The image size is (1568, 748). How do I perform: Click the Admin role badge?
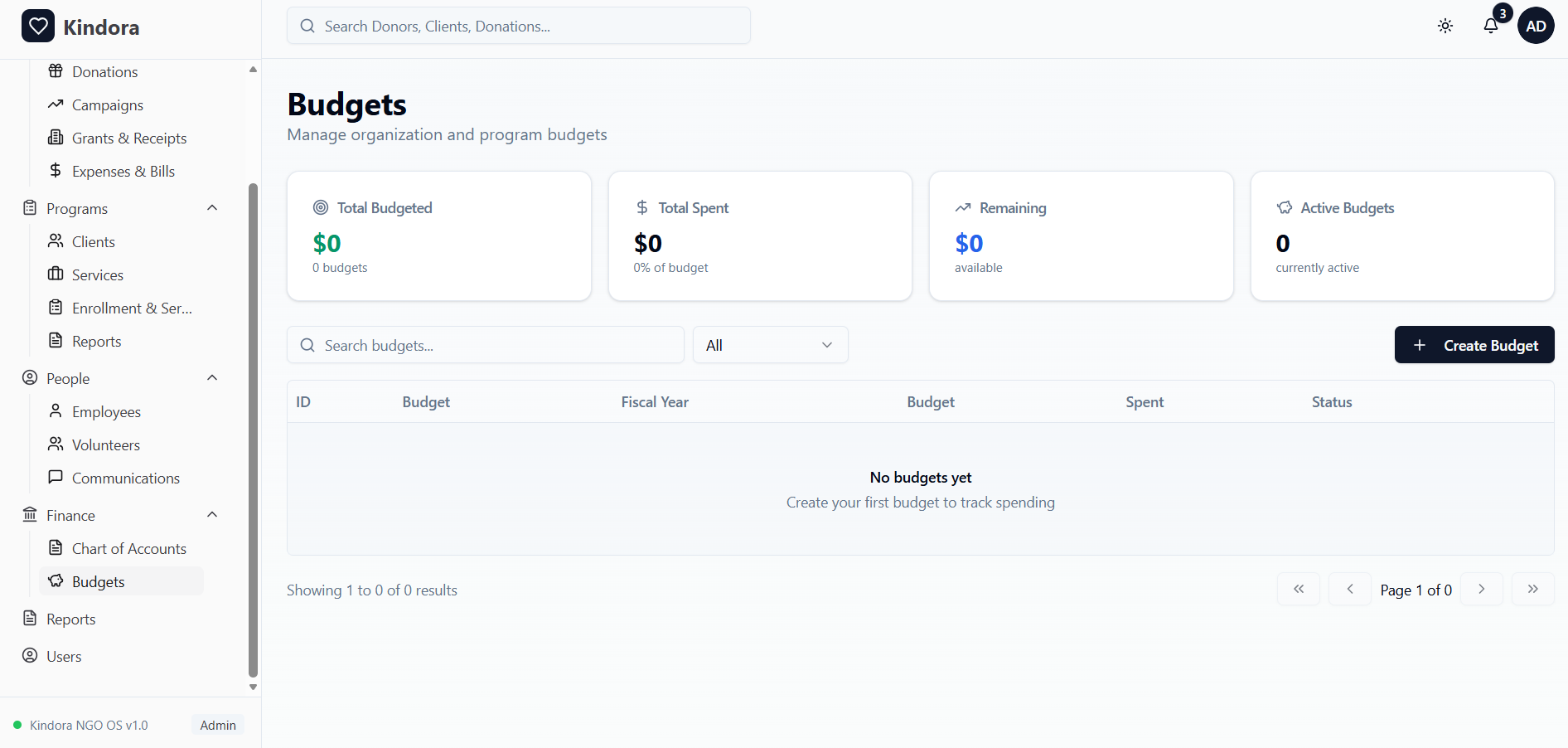click(x=218, y=725)
